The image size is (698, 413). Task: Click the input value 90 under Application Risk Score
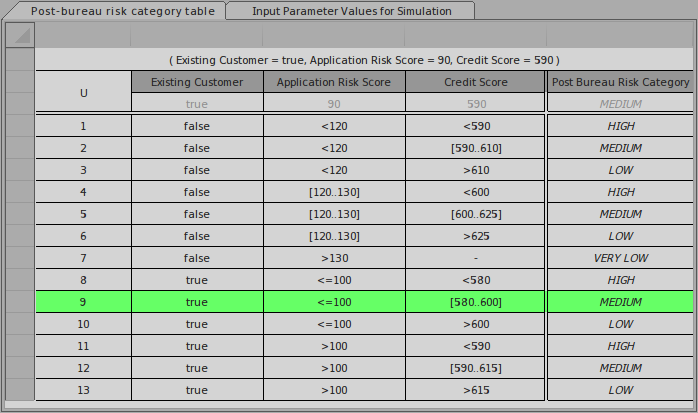tap(334, 103)
